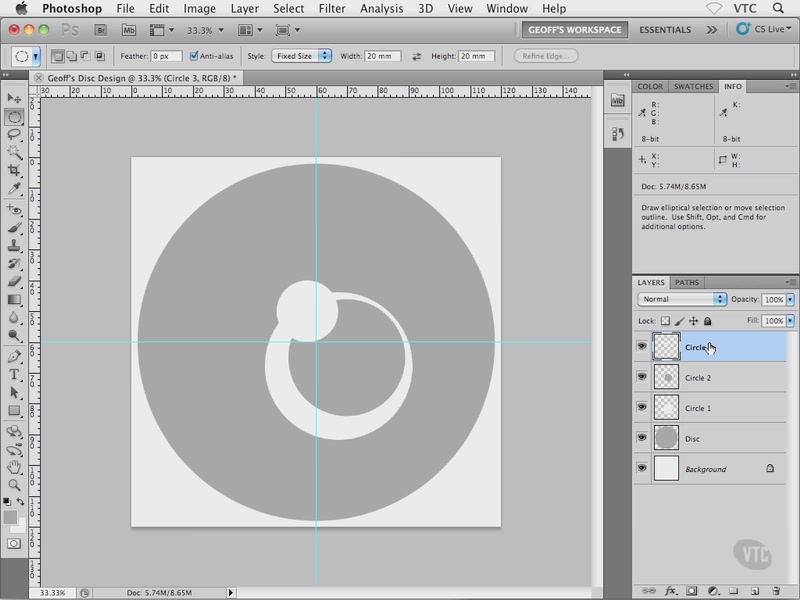This screenshot has height=600, width=800.
Task: Click the Width input field
Action: pyautogui.click(x=383, y=56)
